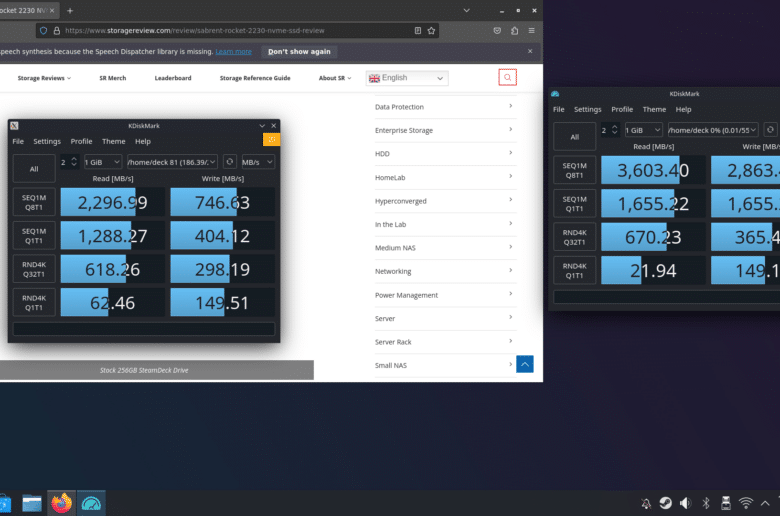Click the Firefox address bar URL

[195, 30]
